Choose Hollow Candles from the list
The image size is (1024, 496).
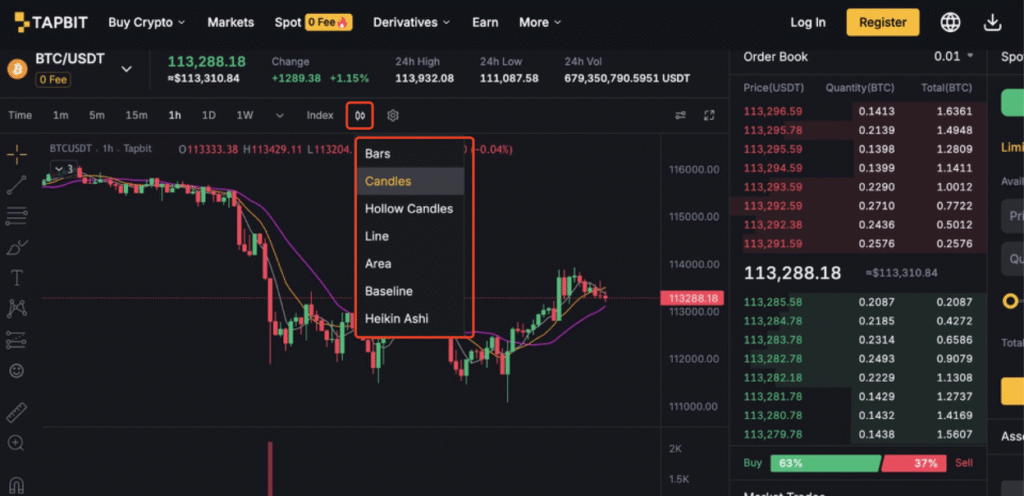tap(410, 209)
